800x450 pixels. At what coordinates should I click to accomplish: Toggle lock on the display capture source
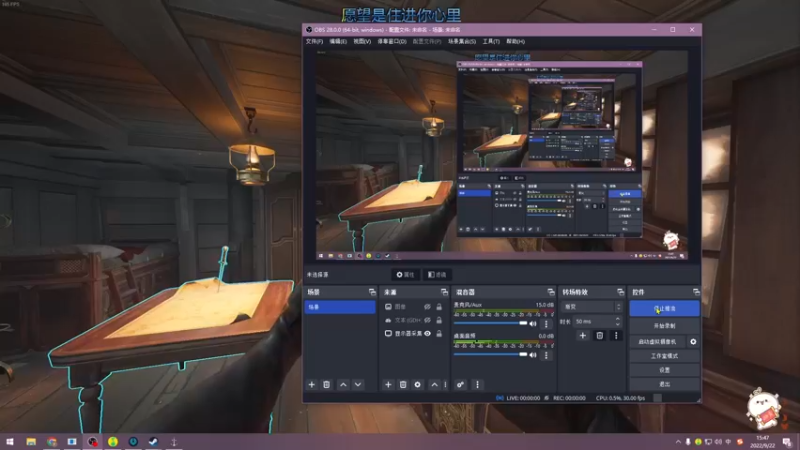(439, 333)
